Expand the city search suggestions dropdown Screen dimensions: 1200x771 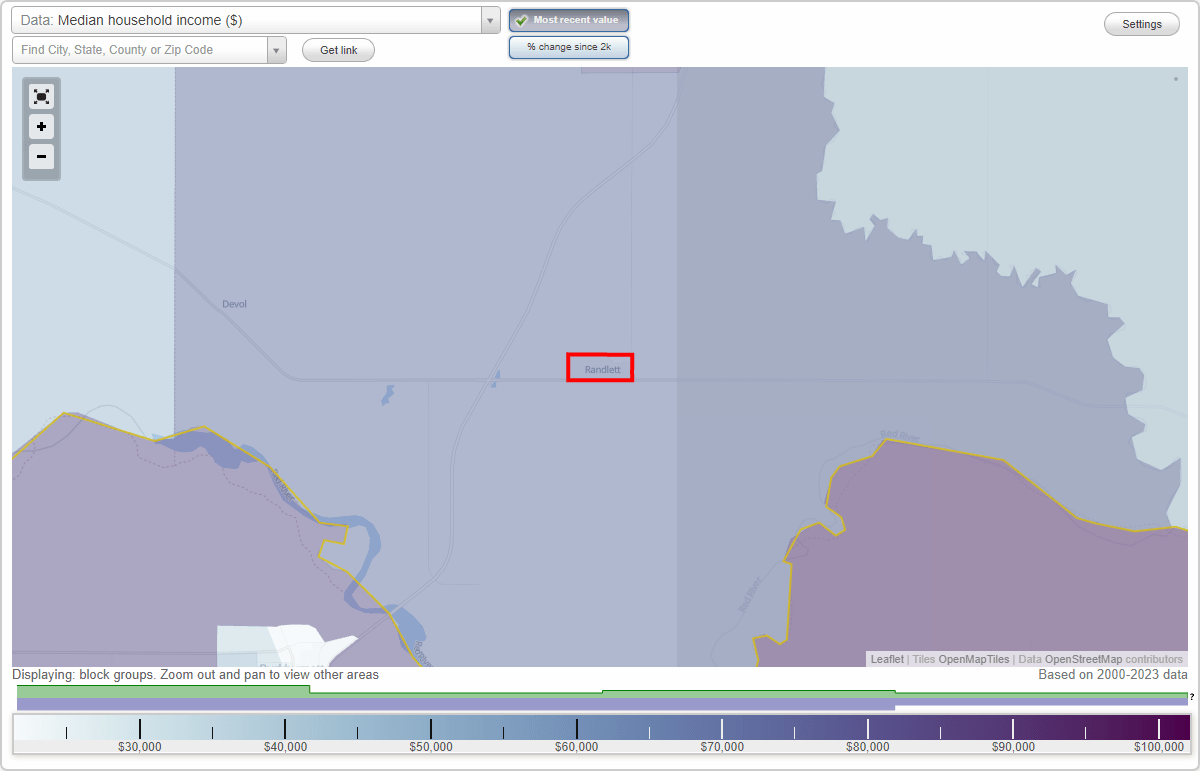click(x=277, y=49)
